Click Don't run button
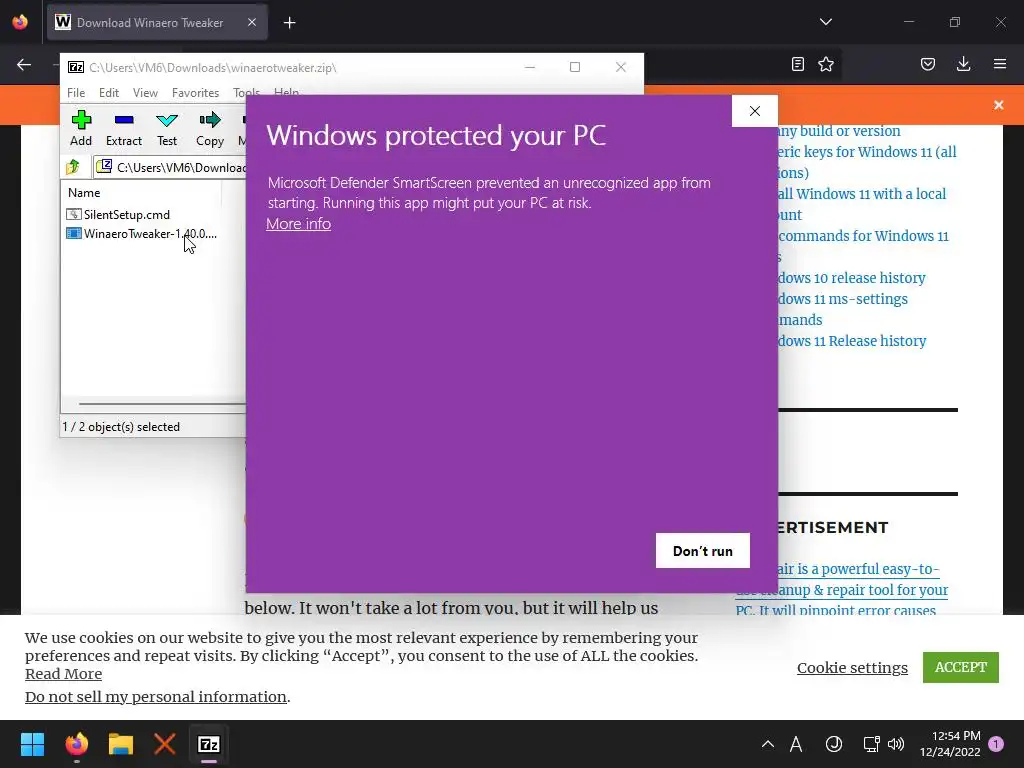 703,551
